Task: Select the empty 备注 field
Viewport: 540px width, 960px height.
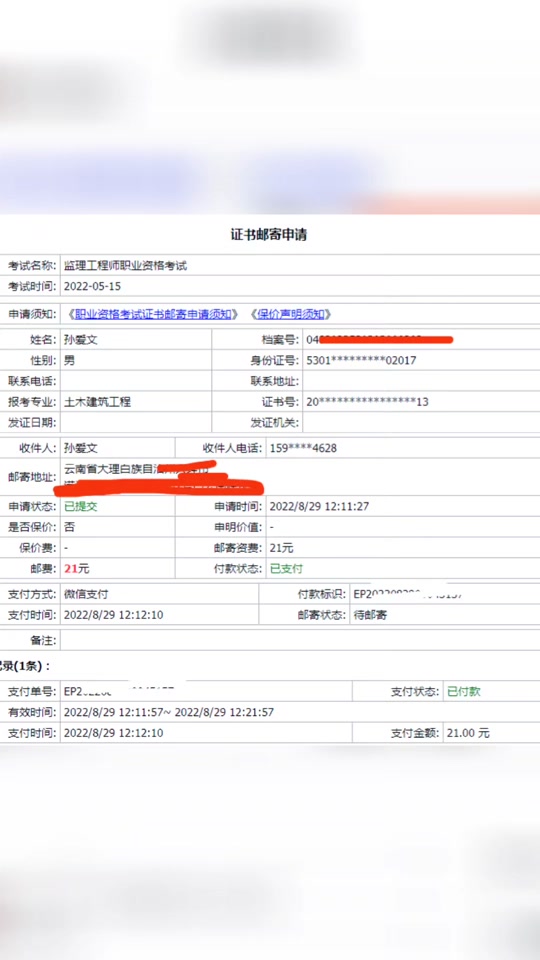Action: coord(300,640)
